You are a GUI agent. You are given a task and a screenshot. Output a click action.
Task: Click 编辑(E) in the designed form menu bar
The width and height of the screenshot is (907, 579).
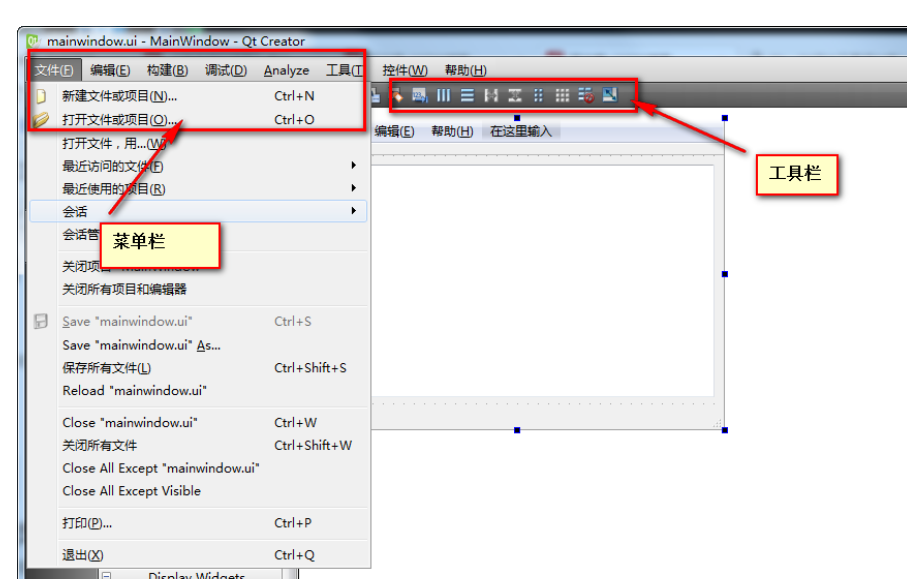[394, 132]
